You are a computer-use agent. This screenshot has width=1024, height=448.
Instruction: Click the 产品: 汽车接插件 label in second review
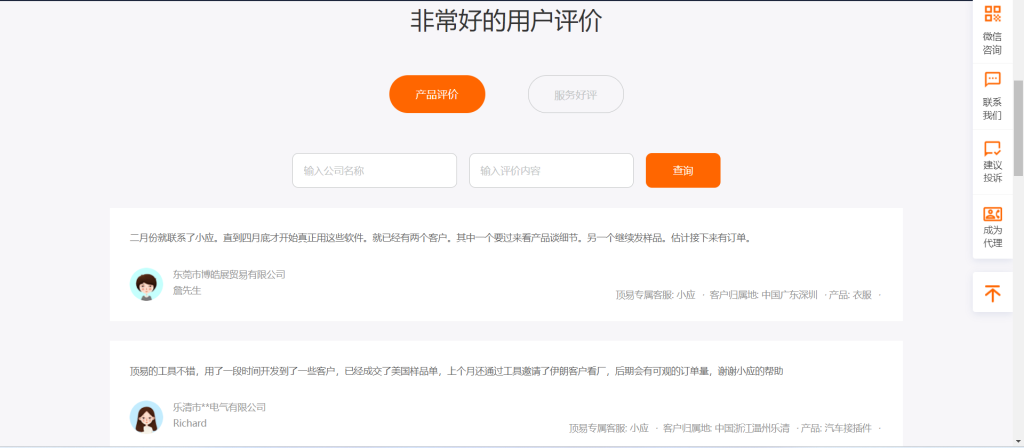(x=835, y=428)
